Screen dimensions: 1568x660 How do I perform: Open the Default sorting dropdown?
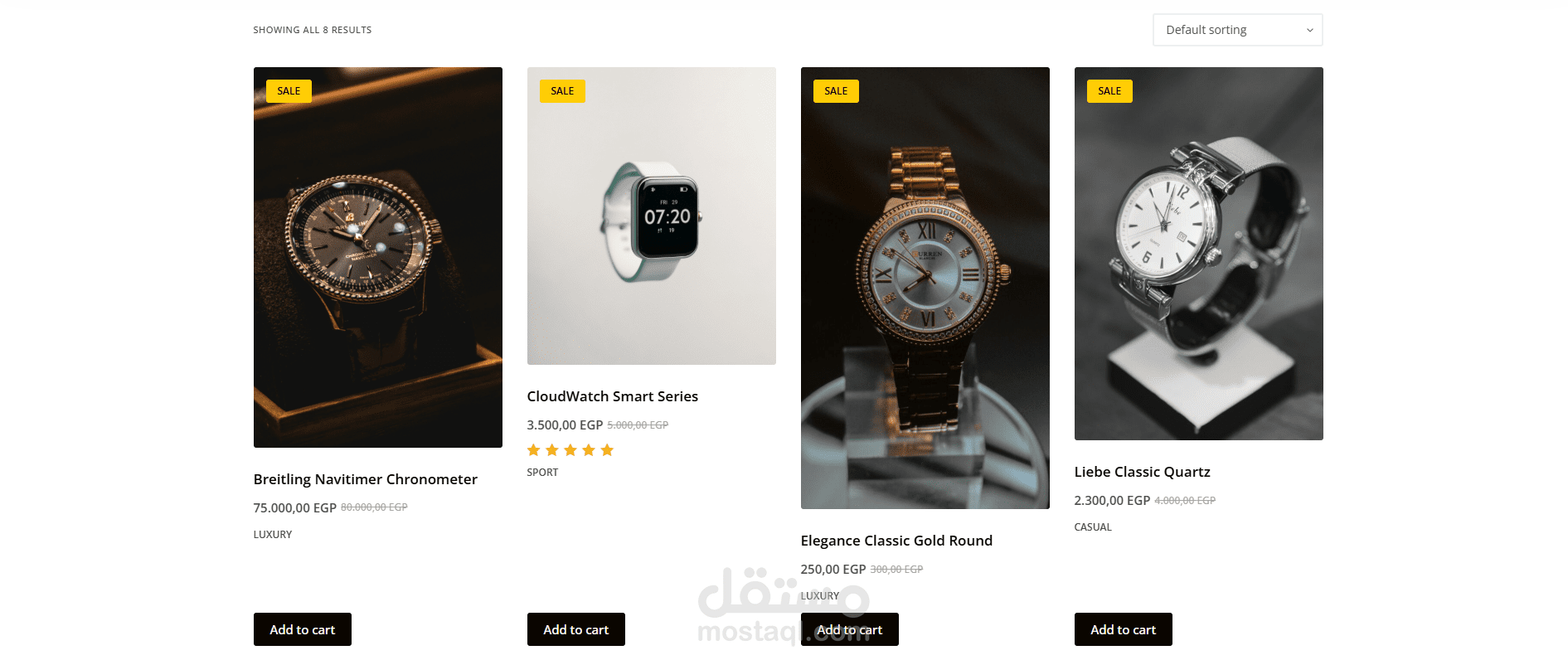[1237, 30]
